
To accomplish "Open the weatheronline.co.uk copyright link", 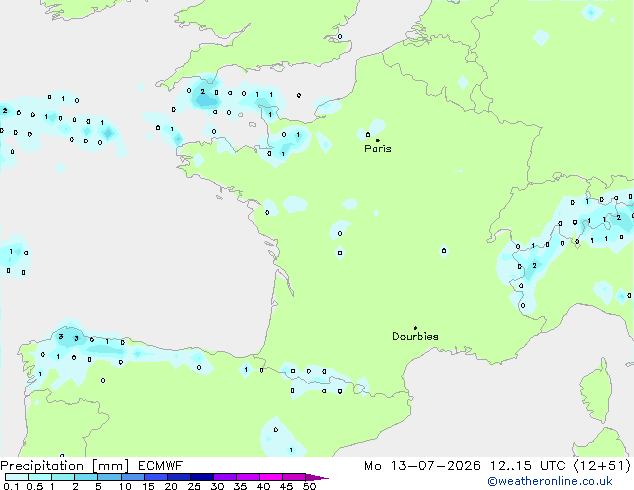I will [x=550, y=481].
